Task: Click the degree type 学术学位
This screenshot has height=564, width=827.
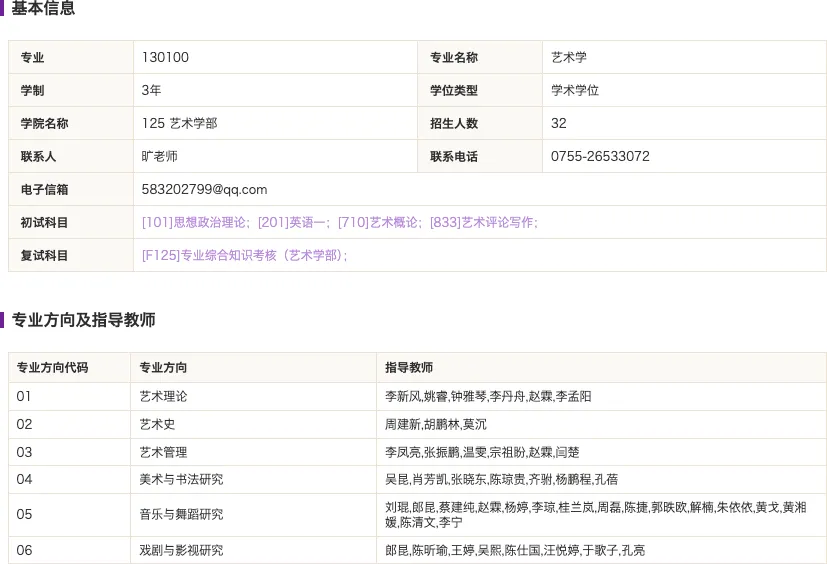Action: point(575,90)
